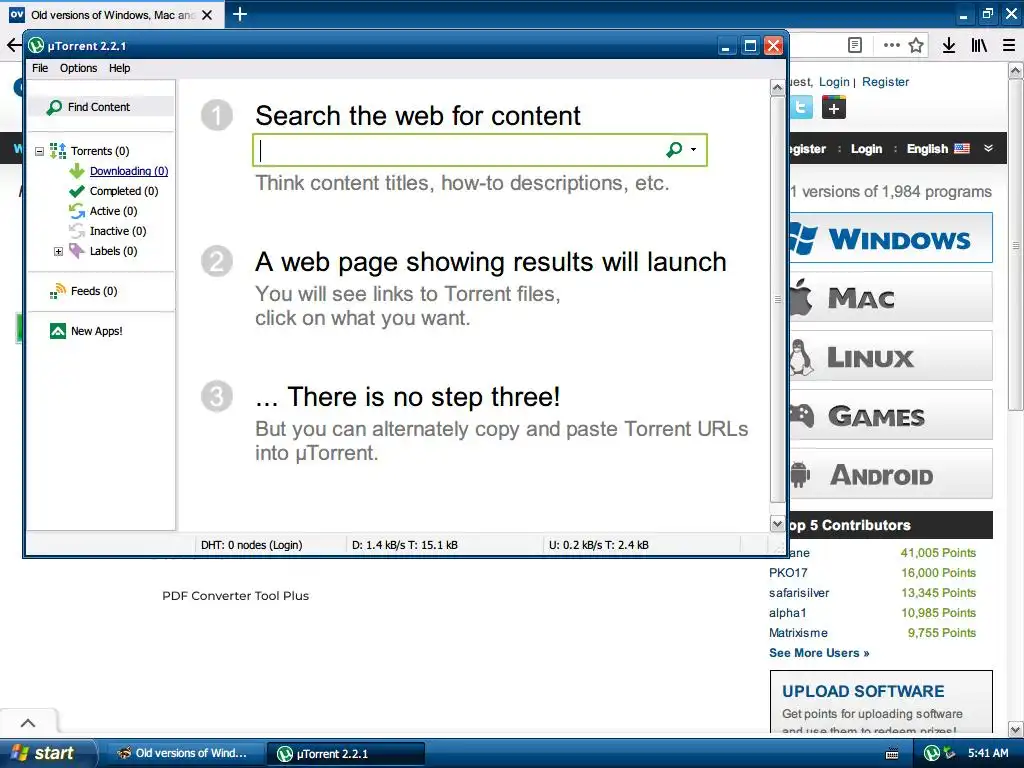Click contributor PKO17 link
Screen dimensions: 1024x768
coord(788,573)
